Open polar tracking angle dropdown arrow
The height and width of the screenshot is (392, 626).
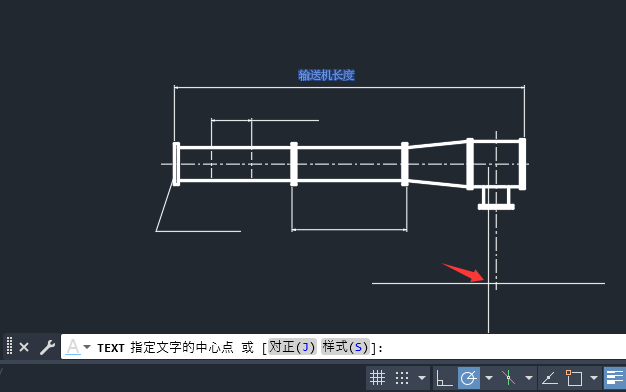(489, 378)
